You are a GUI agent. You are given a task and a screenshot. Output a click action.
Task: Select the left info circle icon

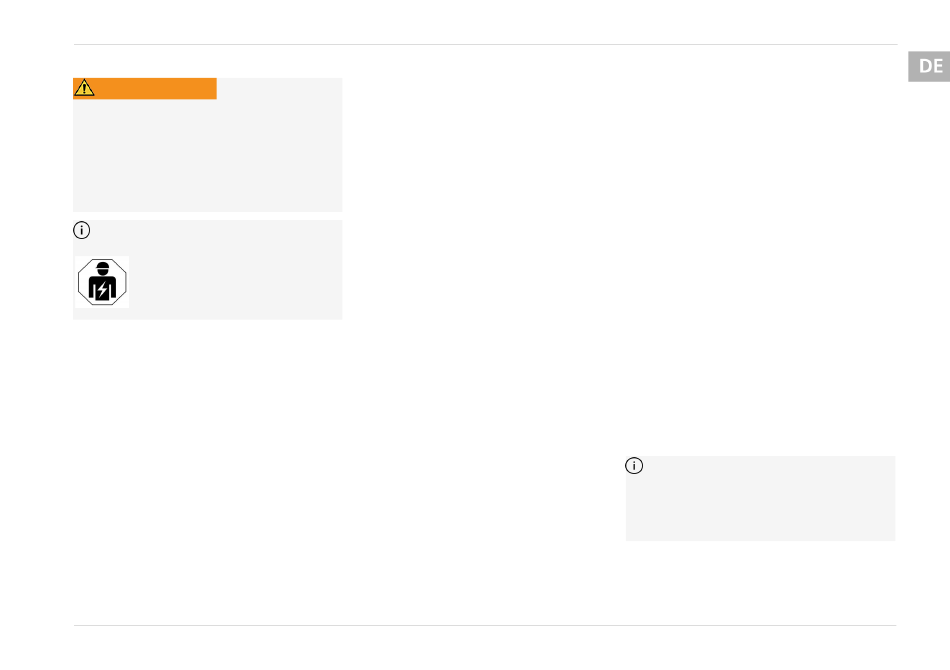(x=82, y=230)
